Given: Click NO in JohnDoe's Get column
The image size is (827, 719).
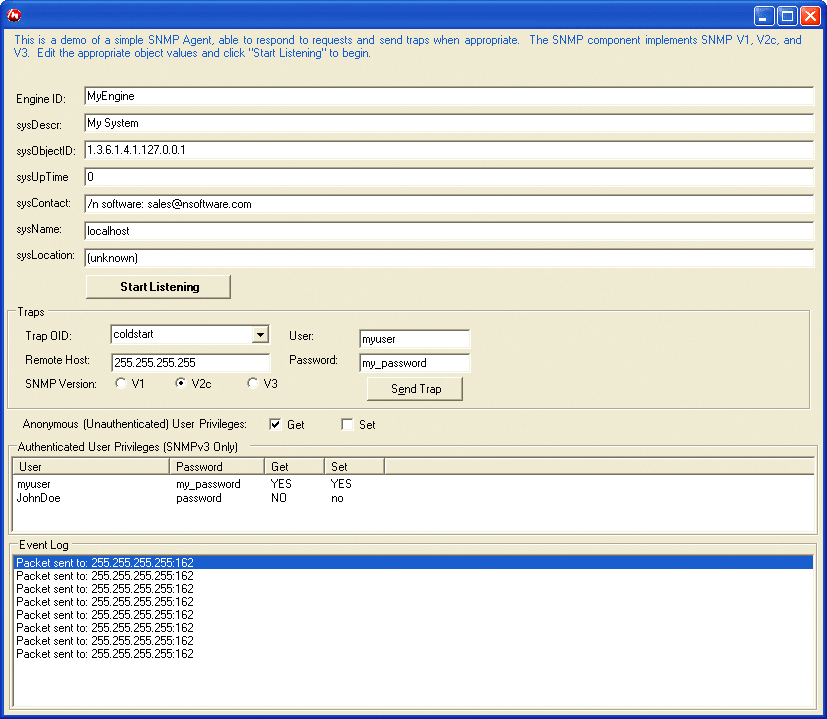Looking at the screenshot, I should click(x=279, y=498).
